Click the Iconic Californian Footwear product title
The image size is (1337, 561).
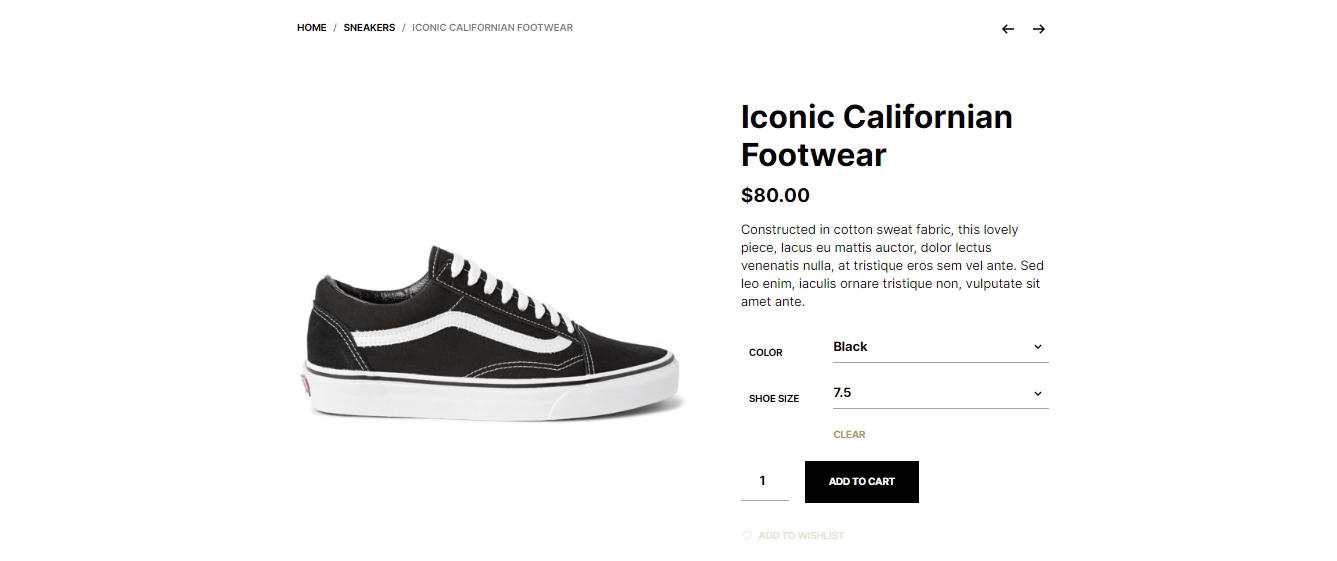(x=876, y=136)
